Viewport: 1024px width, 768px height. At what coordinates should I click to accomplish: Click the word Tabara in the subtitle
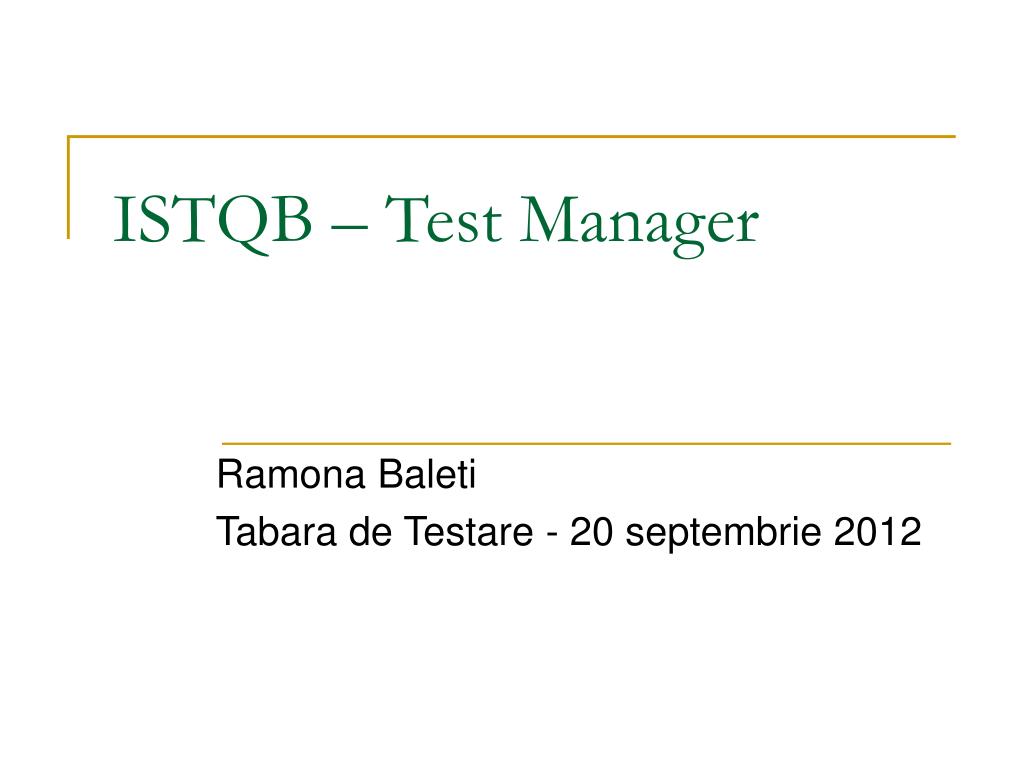tap(277, 532)
